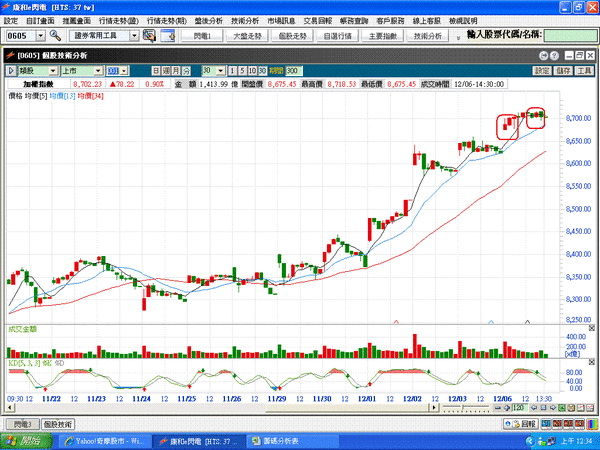The image size is (600, 450).
Task: Click the chart's horizontal scrollbar right arrow
Action: [x=434, y=408]
